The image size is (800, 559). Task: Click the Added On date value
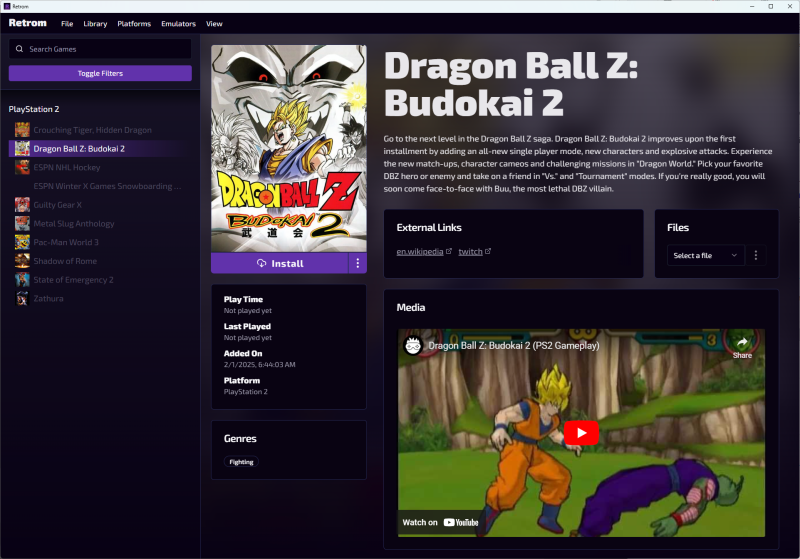pos(259,365)
